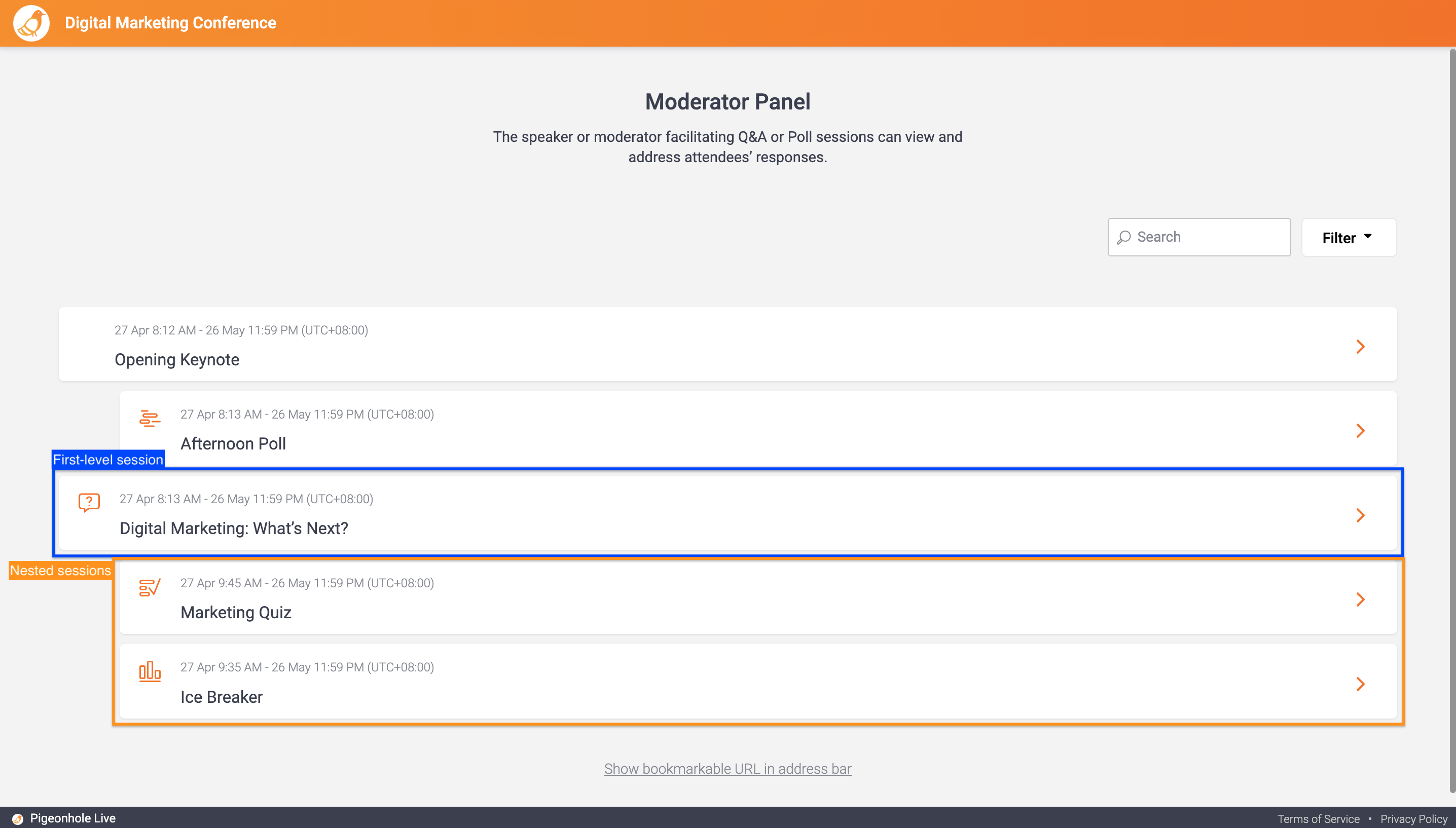Open Afternoon Poll using its right chevron
Screen dimensions: 1456x828
(x=1361, y=431)
